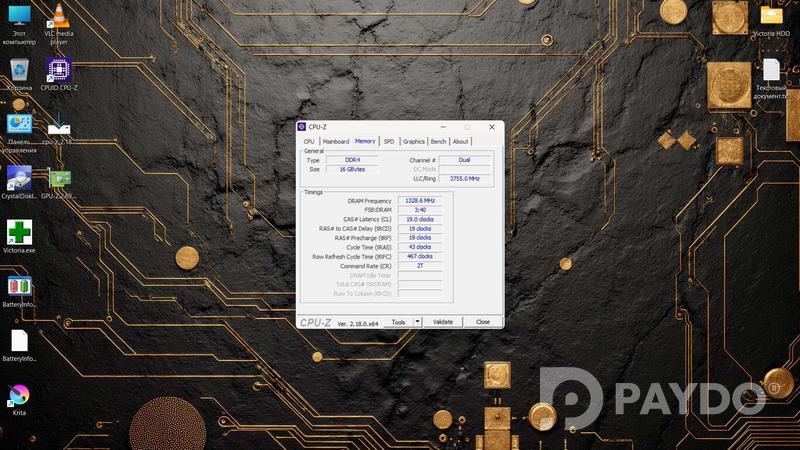This screenshot has height=450, width=800.
Task: Click the Cycle Time value 43 clocks
Action: pos(420,247)
